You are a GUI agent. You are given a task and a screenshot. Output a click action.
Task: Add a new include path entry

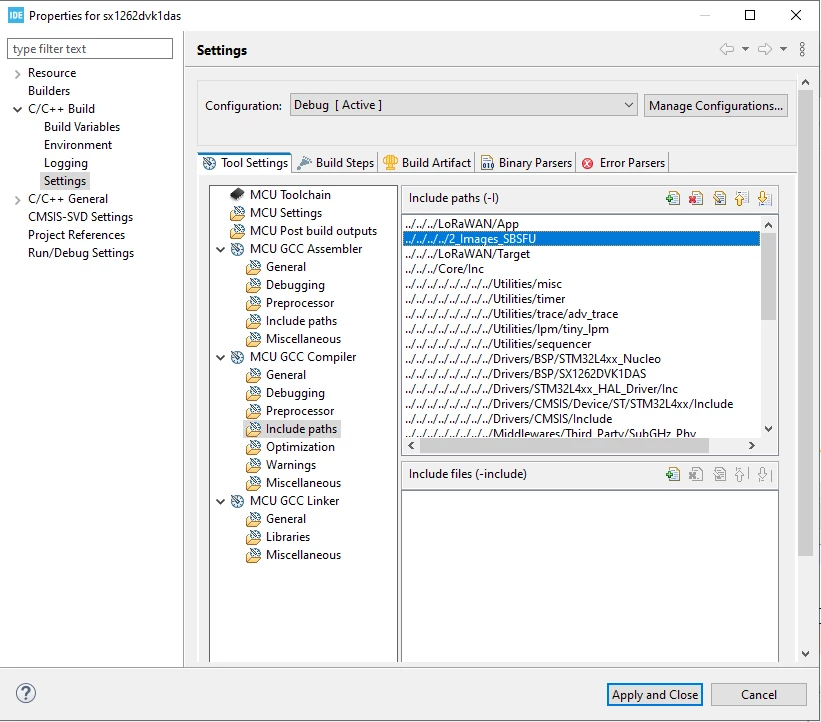[x=673, y=198]
